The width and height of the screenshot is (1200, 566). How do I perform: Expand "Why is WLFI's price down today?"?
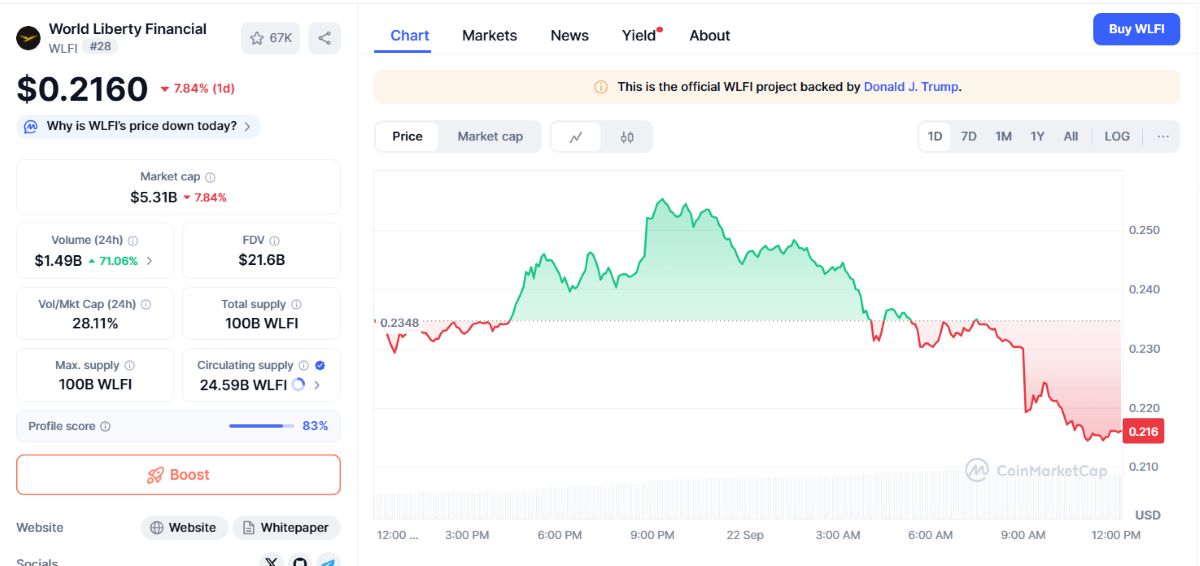(139, 126)
